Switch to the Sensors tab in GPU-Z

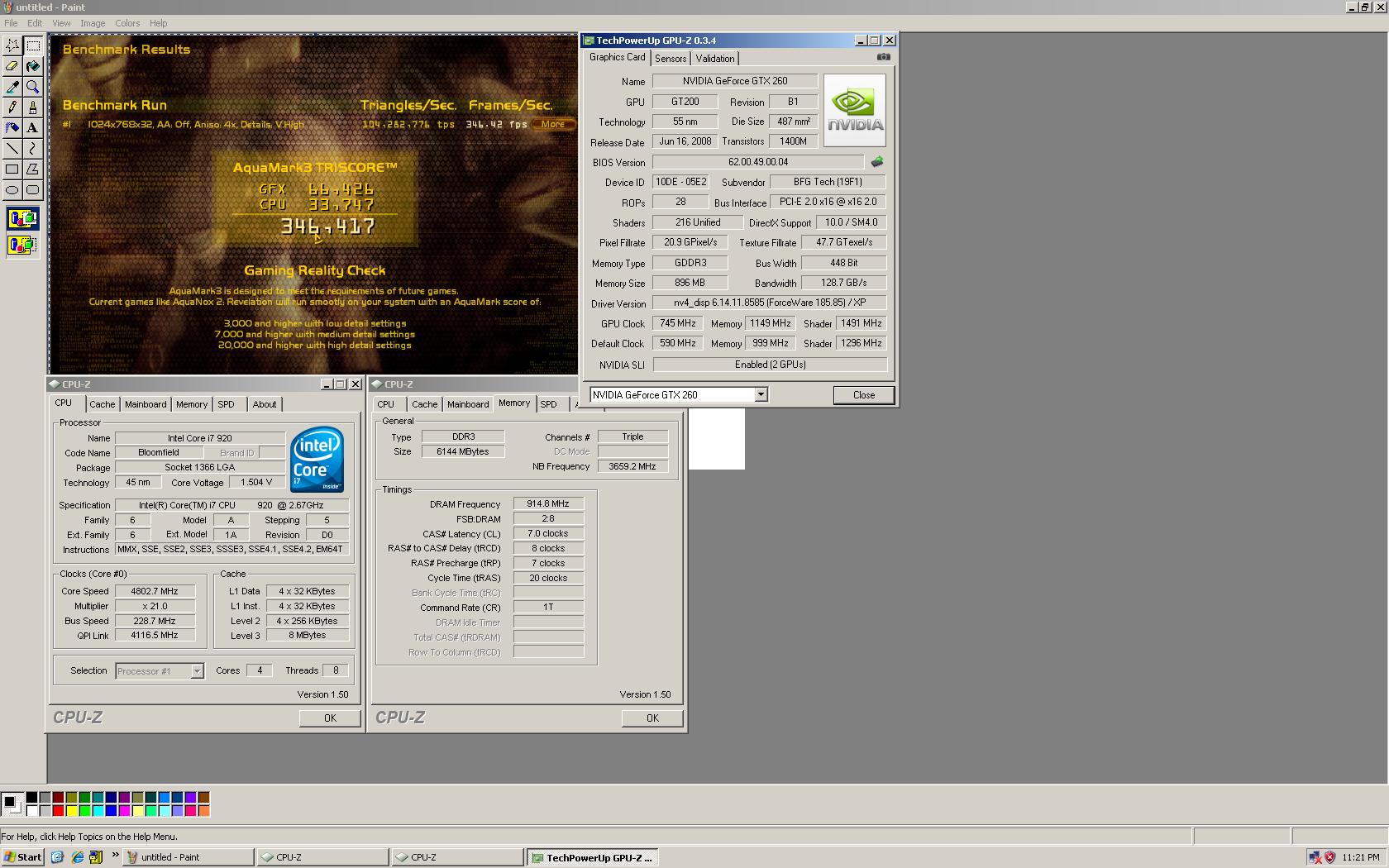click(x=671, y=59)
